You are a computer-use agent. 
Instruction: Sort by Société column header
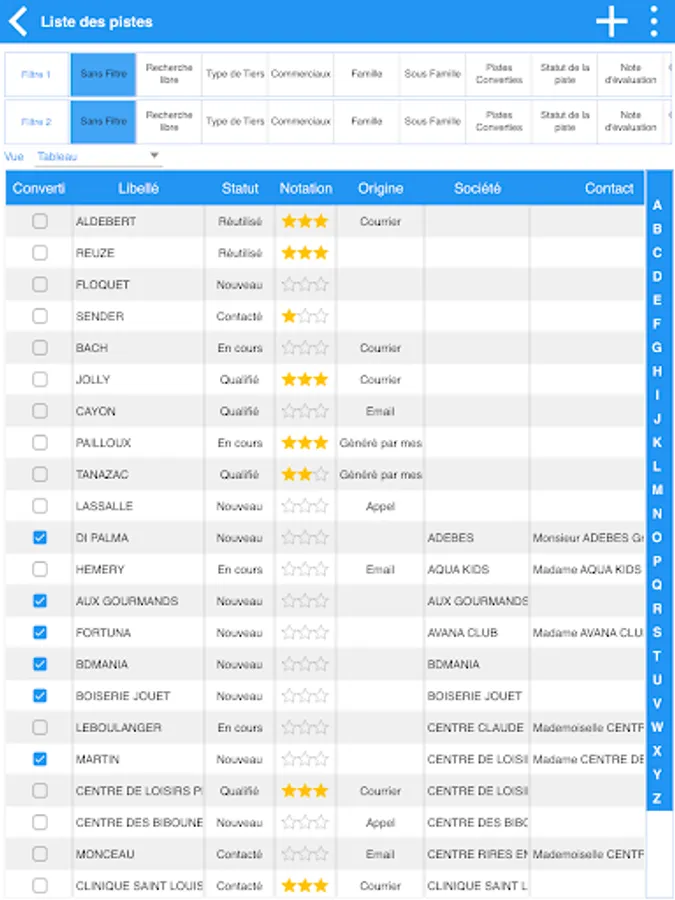coord(478,188)
